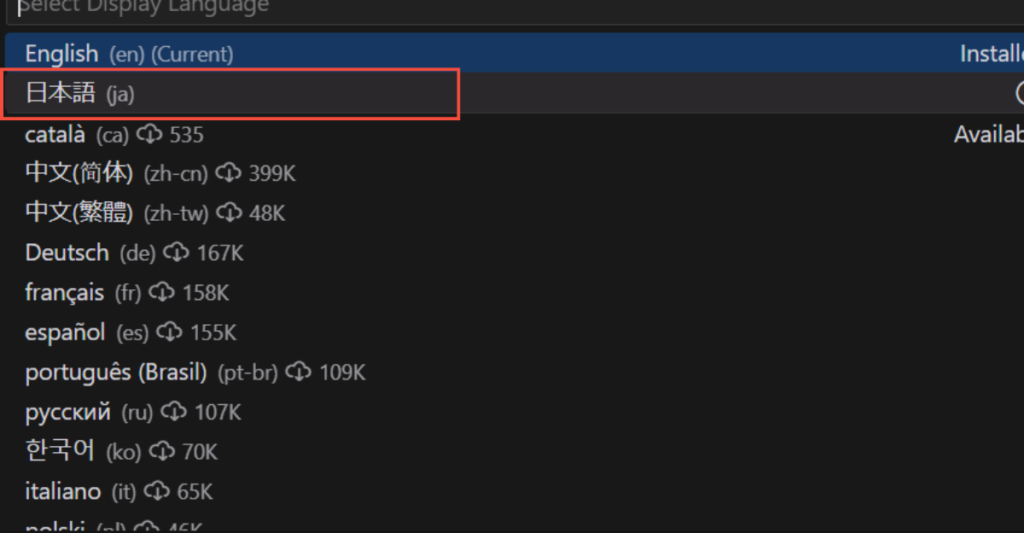
Task: Click the cloud icon beside português (Brasil) pt-br
Action: point(299,373)
